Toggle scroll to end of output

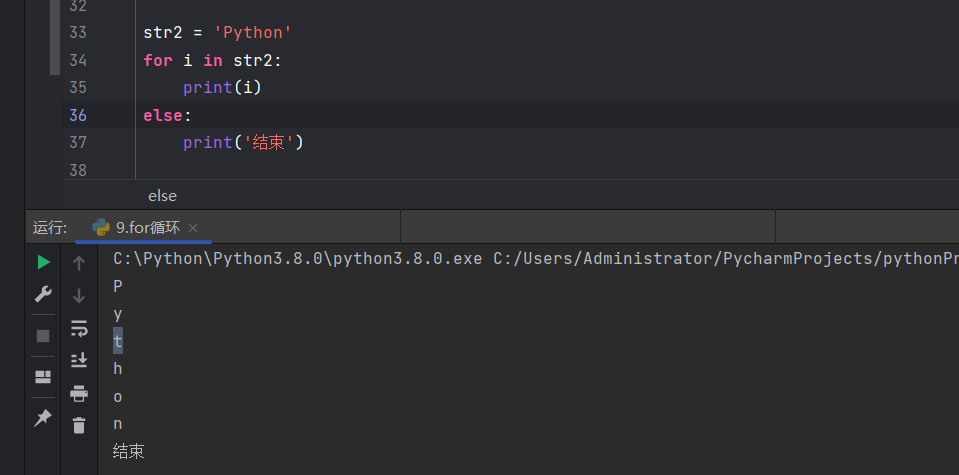click(x=79, y=360)
